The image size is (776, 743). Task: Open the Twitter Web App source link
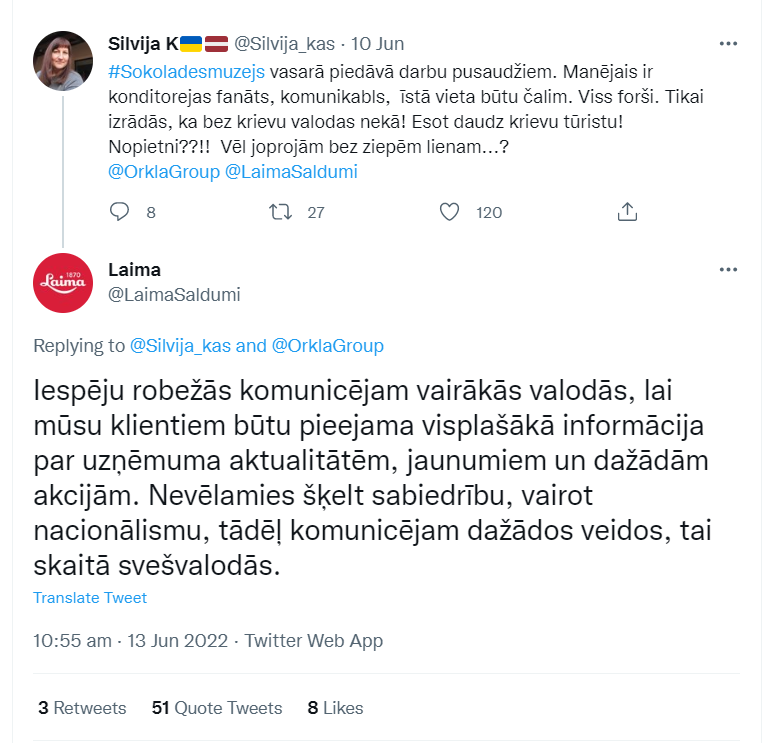314,641
